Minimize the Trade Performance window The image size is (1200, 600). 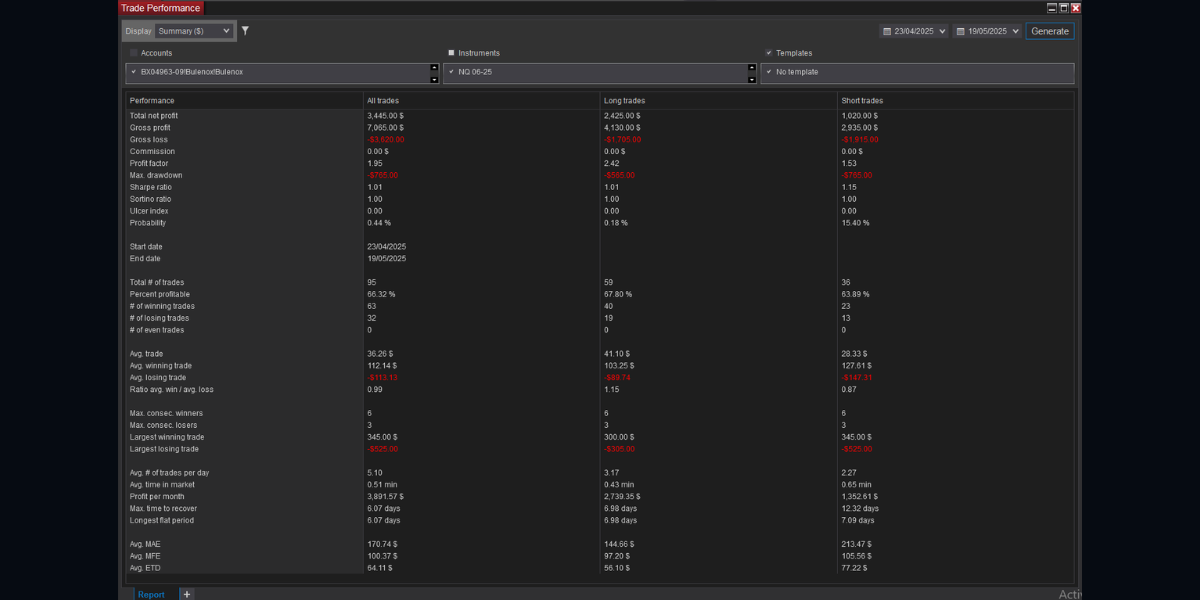1051,7
